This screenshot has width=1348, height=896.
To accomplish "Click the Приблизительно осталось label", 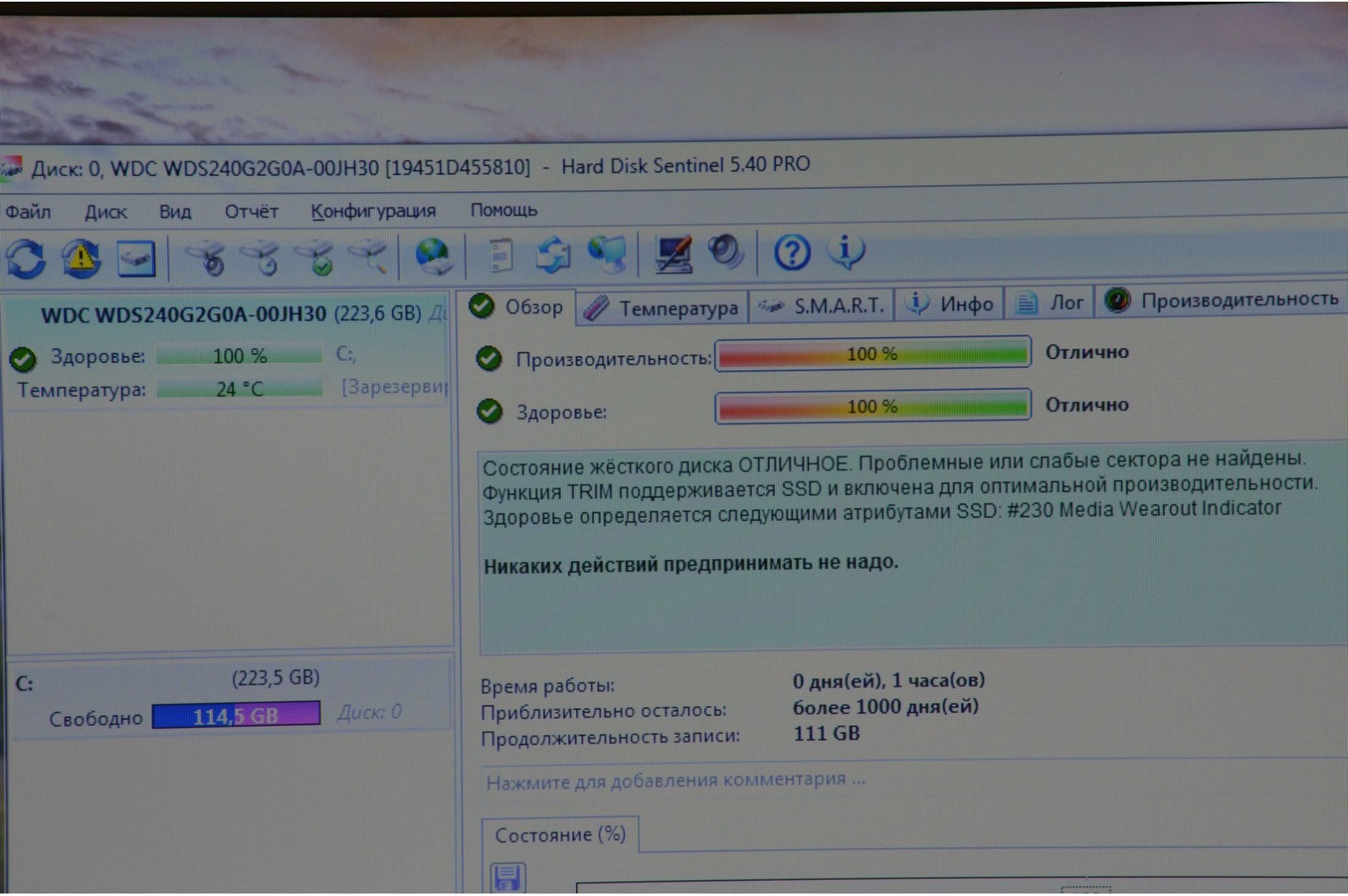I will (x=603, y=711).
